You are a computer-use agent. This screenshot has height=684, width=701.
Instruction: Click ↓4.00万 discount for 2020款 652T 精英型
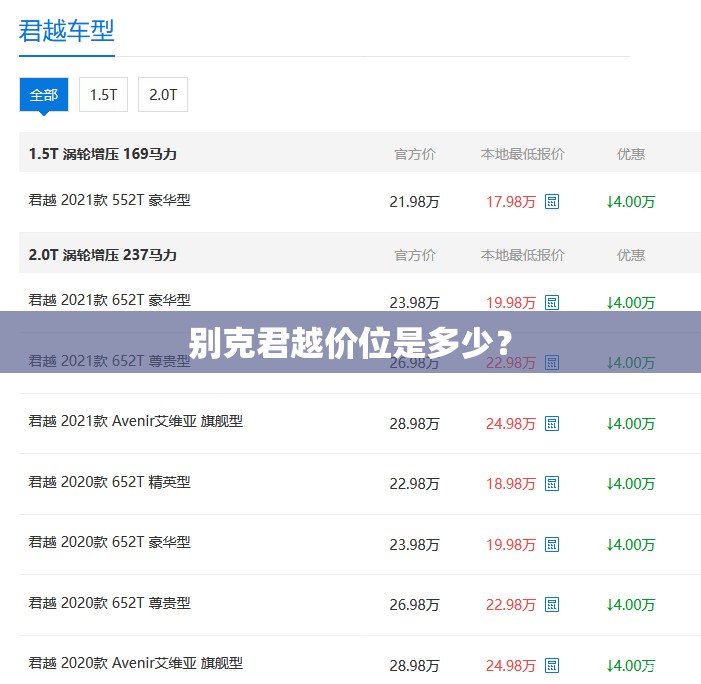pyautogui.click(x=631, y=484)
